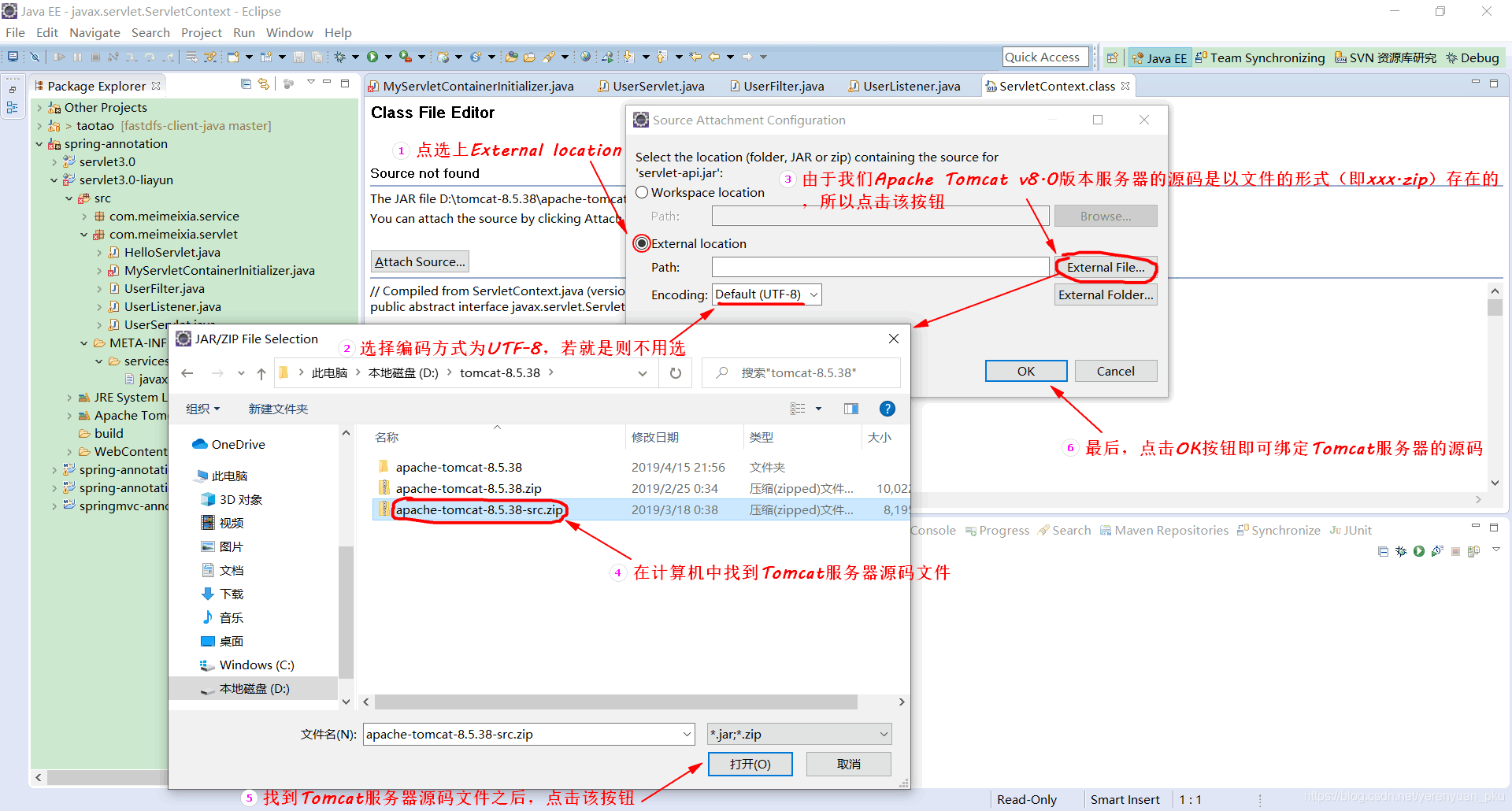The width and height of the screenshot is (1512, 811).
Task: Click the Open Task folder icon in toolbar
Action: 529,57
